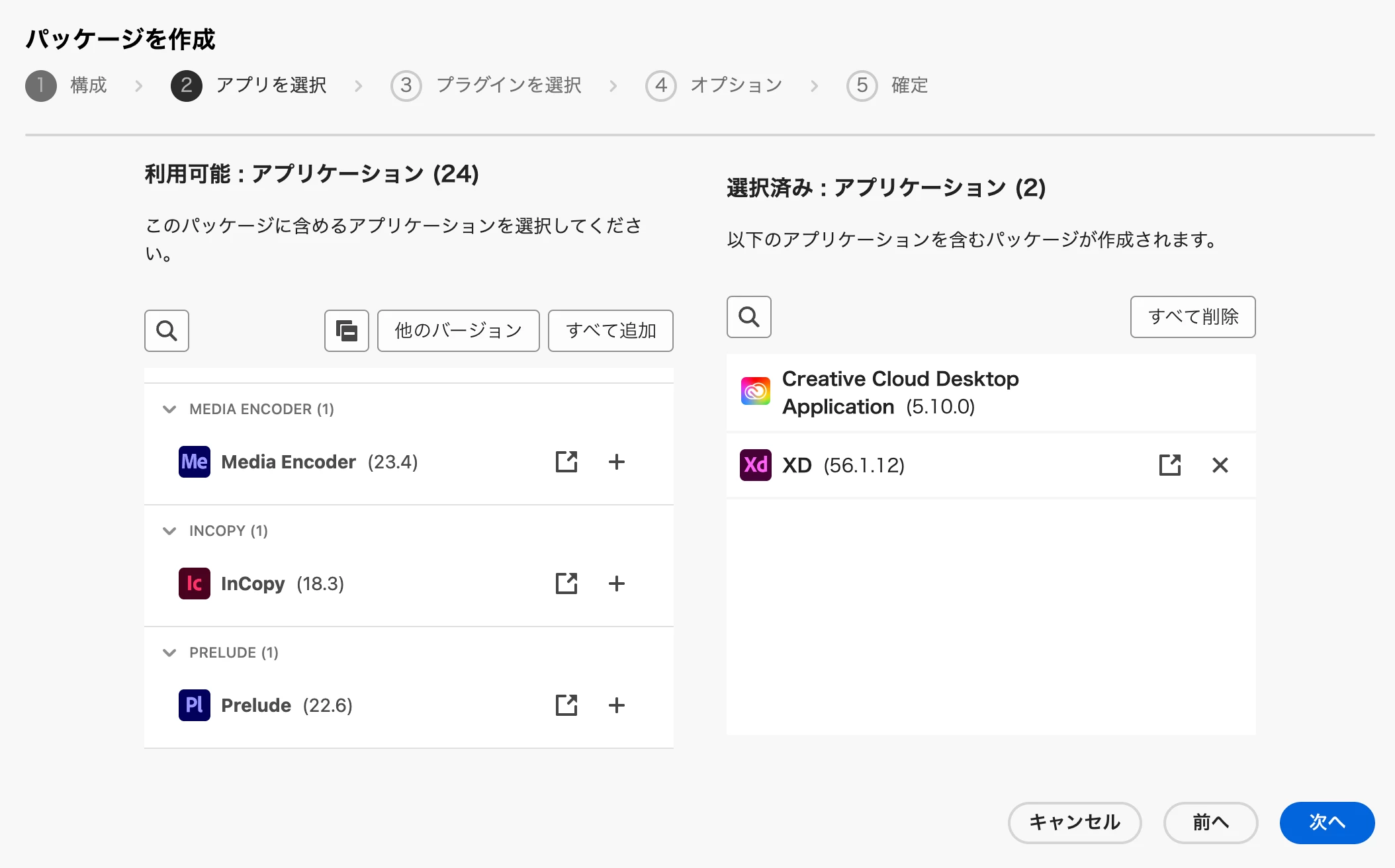Go to step 3 プラグインを選択

tap(406, 85)
